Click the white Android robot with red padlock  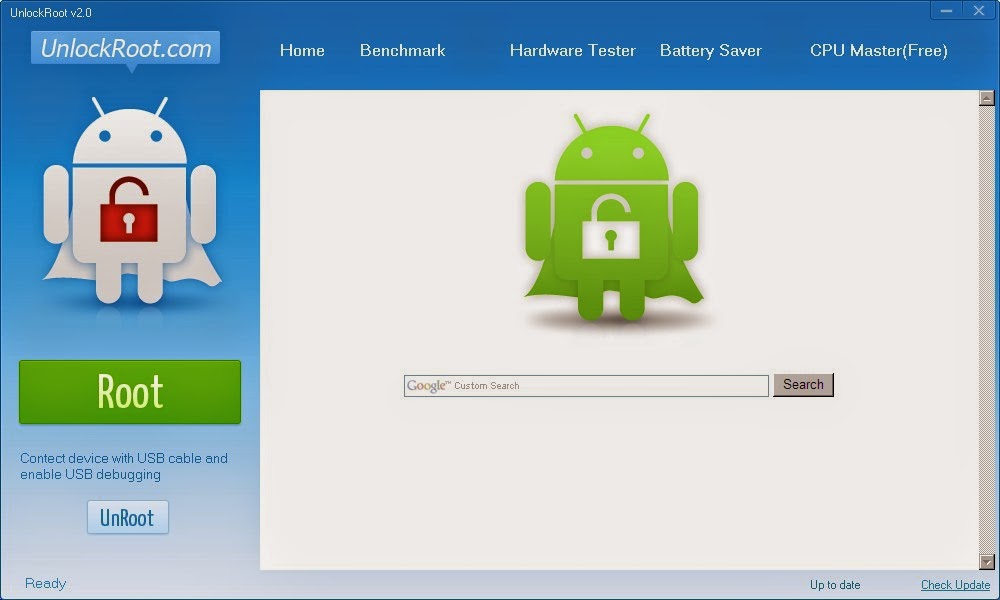click(130, 200)
